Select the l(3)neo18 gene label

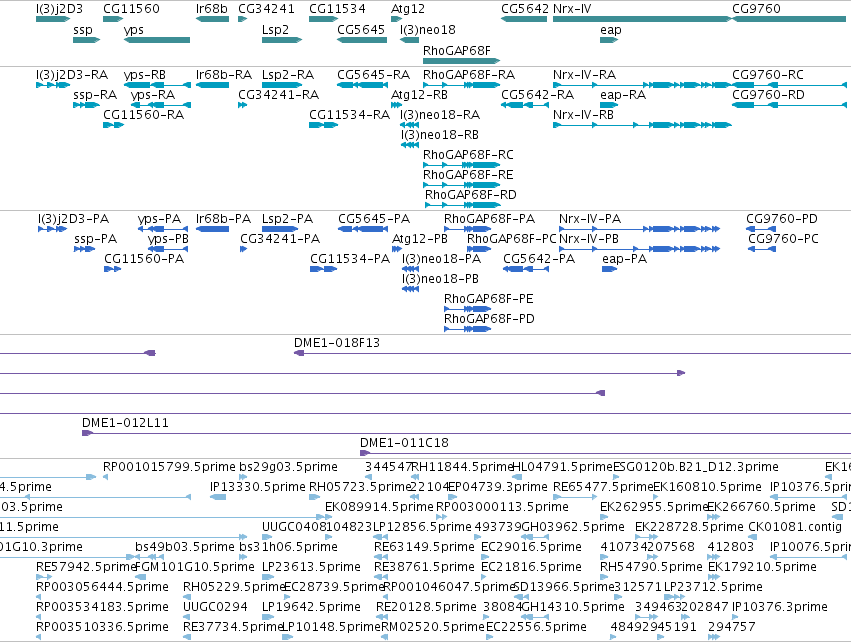(x=428, y=30)
